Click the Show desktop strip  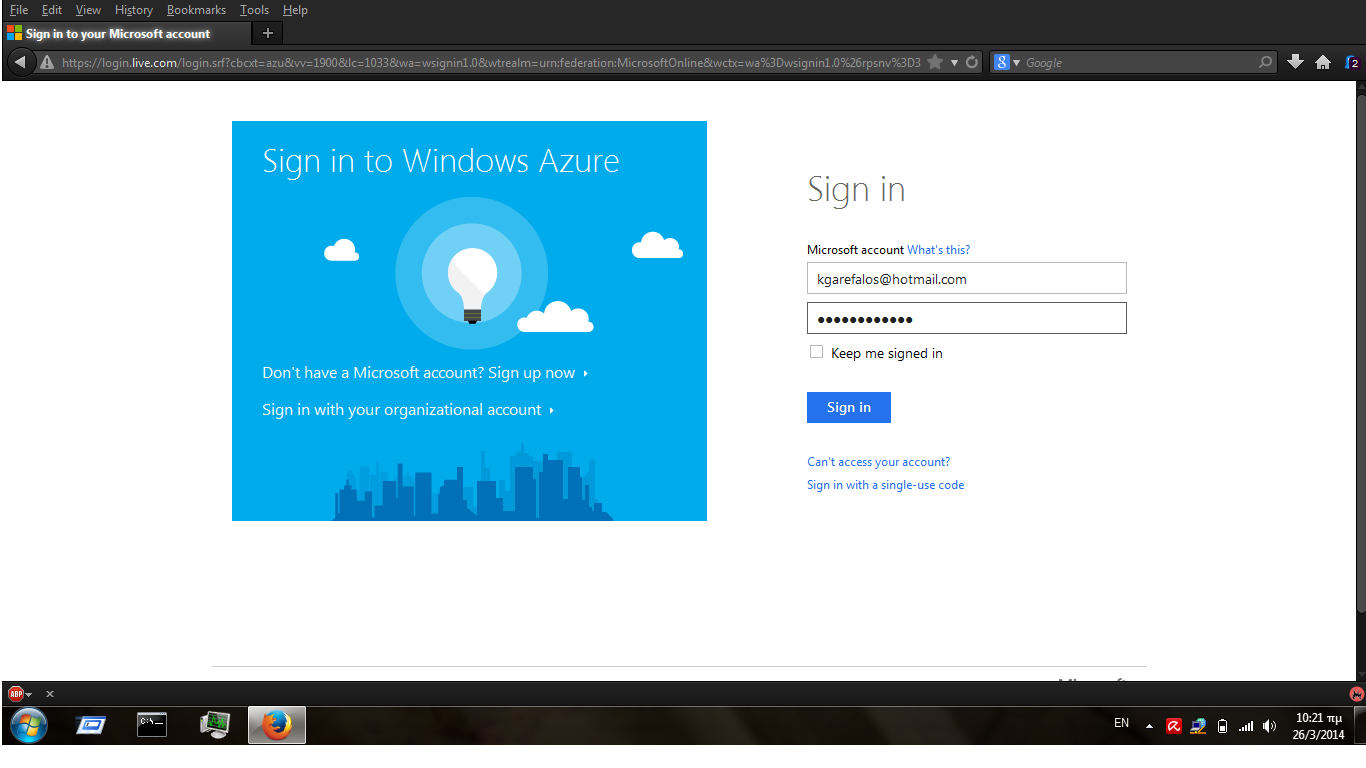tap(1359, 726)
